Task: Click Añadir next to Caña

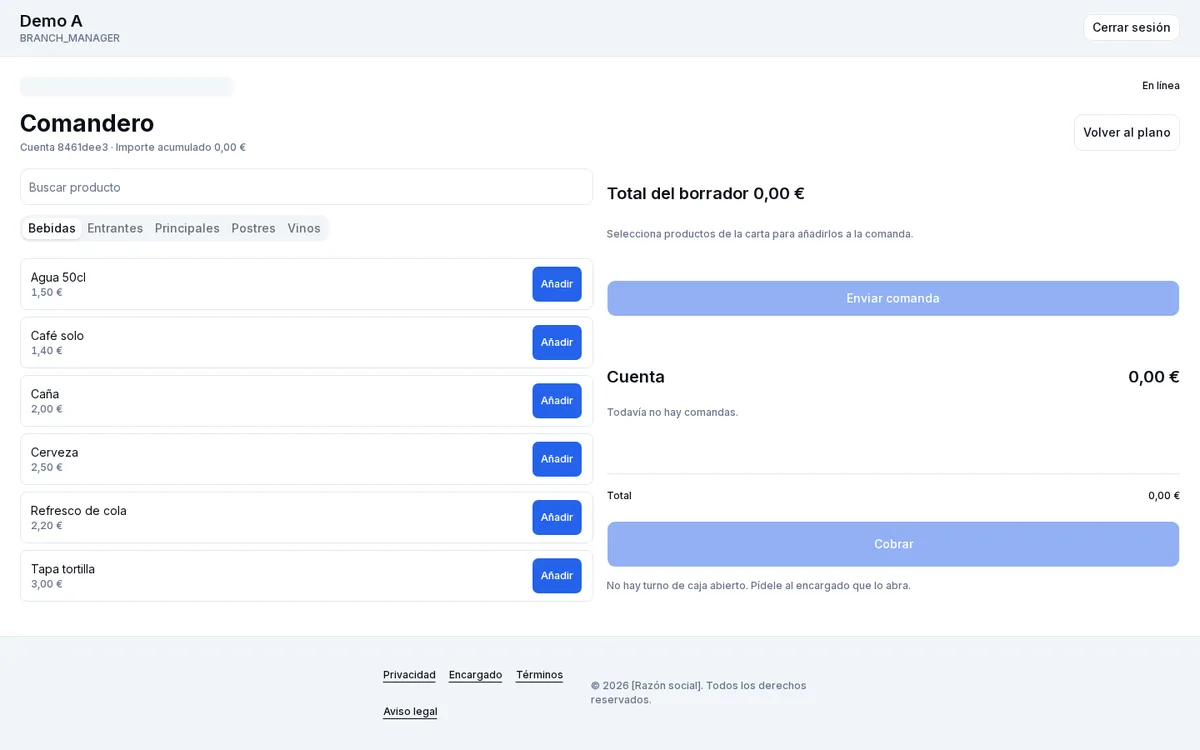Action: [557, 401]
